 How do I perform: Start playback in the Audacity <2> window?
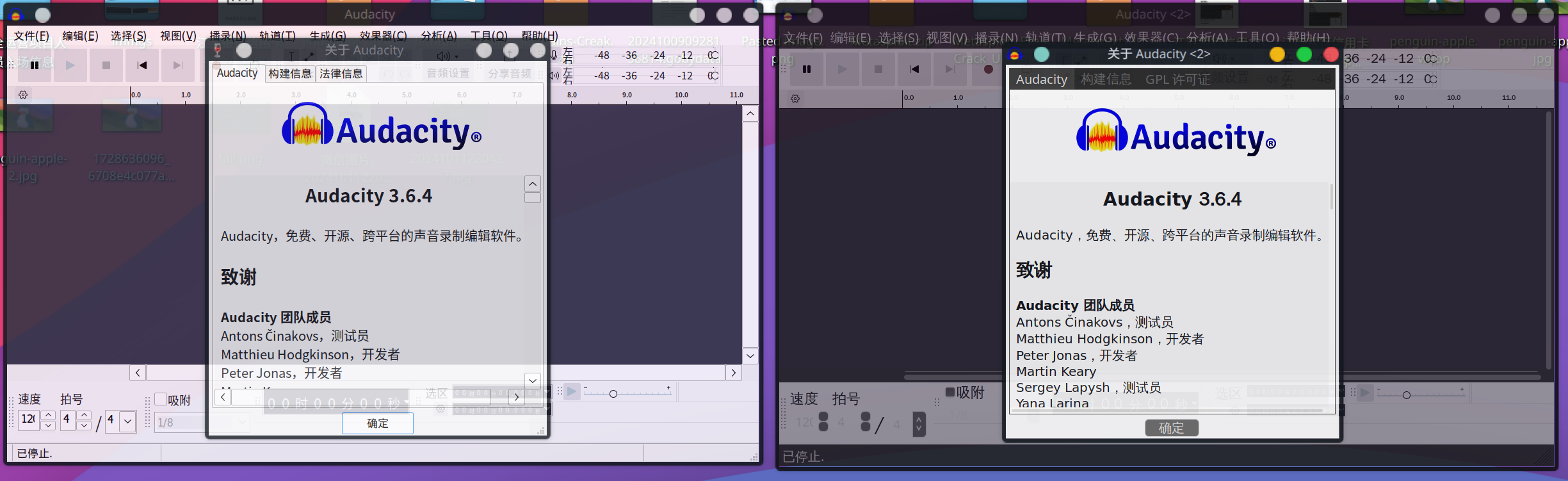843,69
